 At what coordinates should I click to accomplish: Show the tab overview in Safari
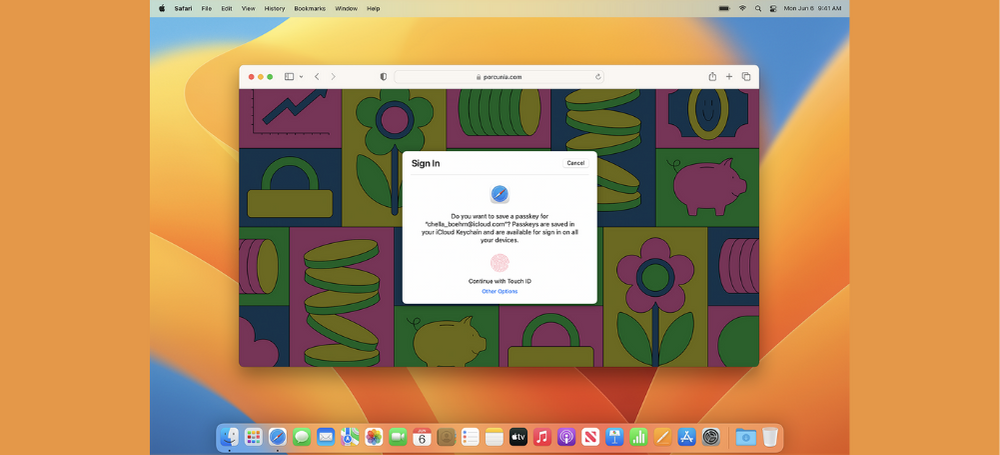pyautogui.click(x=746, y=77)
